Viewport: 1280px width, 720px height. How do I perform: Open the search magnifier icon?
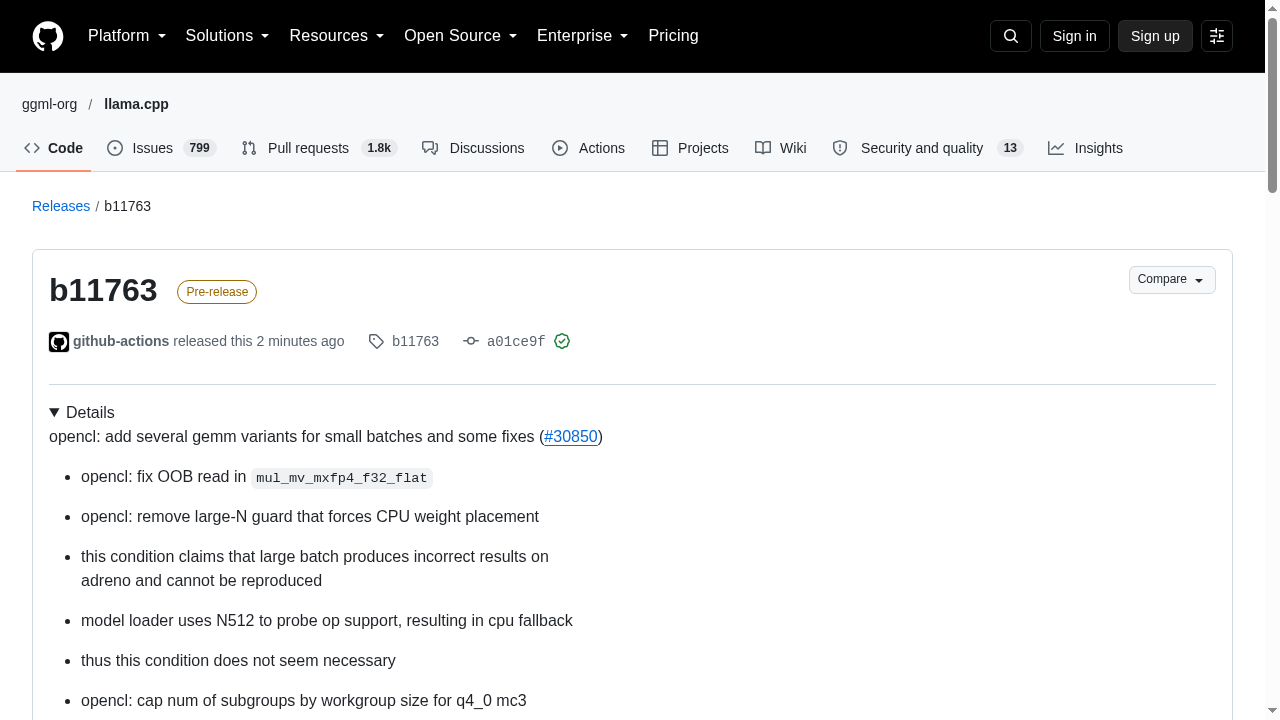[x=1011, y=36]
